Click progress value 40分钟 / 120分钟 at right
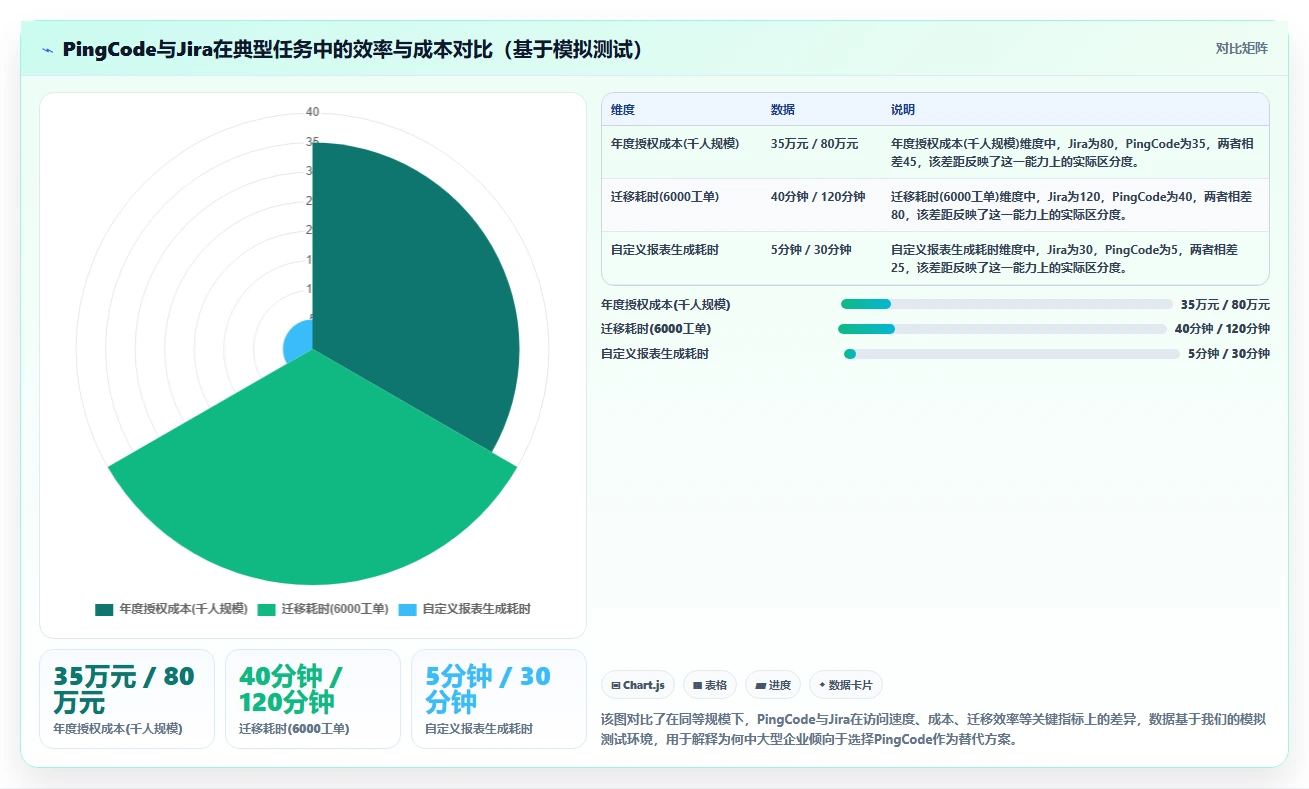Viewport: 1309px width, 789px height. coord(1222,329)
